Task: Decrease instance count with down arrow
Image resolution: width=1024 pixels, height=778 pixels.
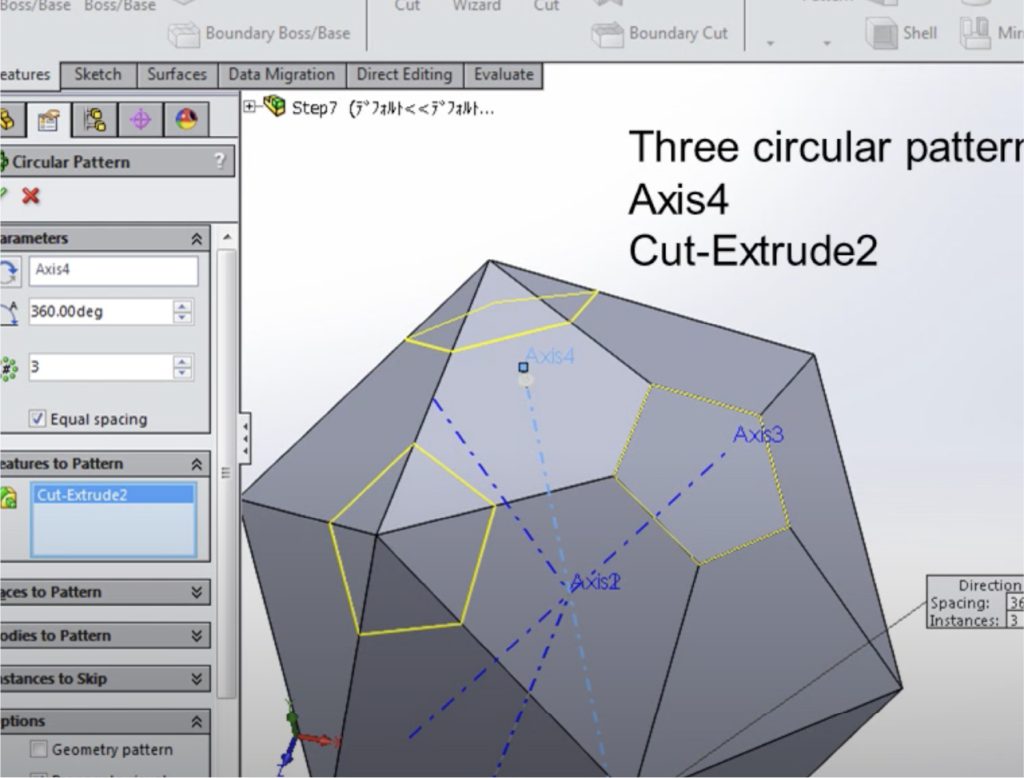Action: coord(183,373)
